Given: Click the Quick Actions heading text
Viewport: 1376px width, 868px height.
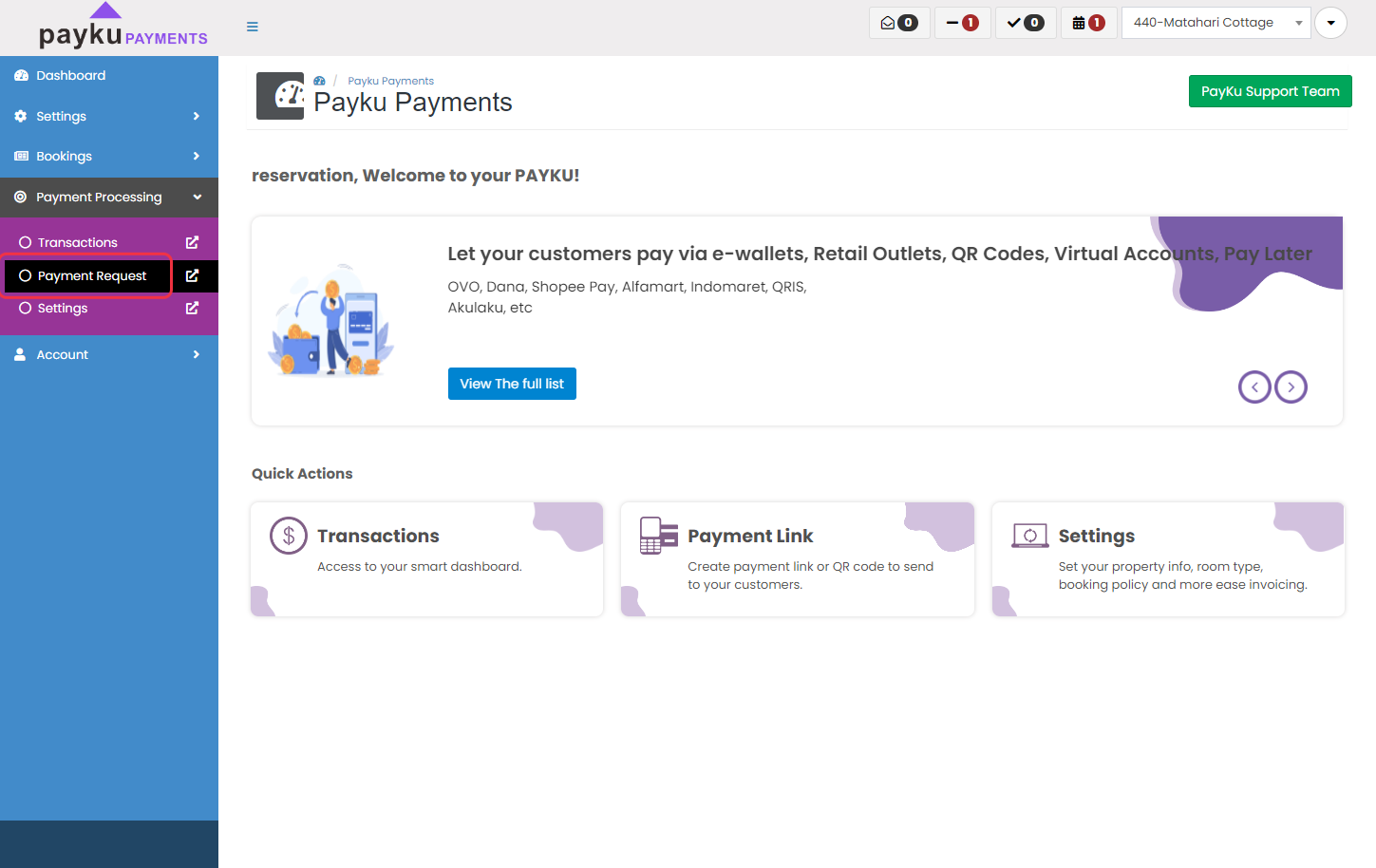Looking at the screenshot, I should (302, 474).
